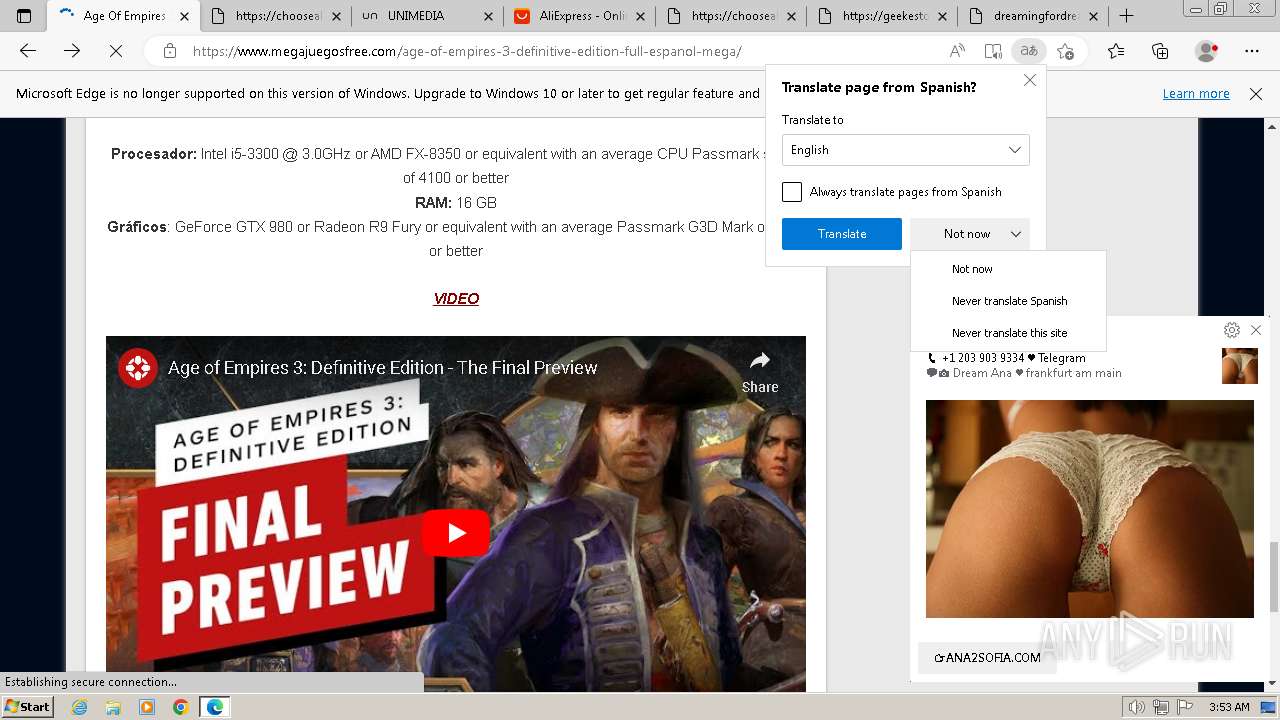Image resolution: width=1280 pixels, height=720 pixels.
Task: Close the AliExpress tab
Action: [x=640, y=16]
